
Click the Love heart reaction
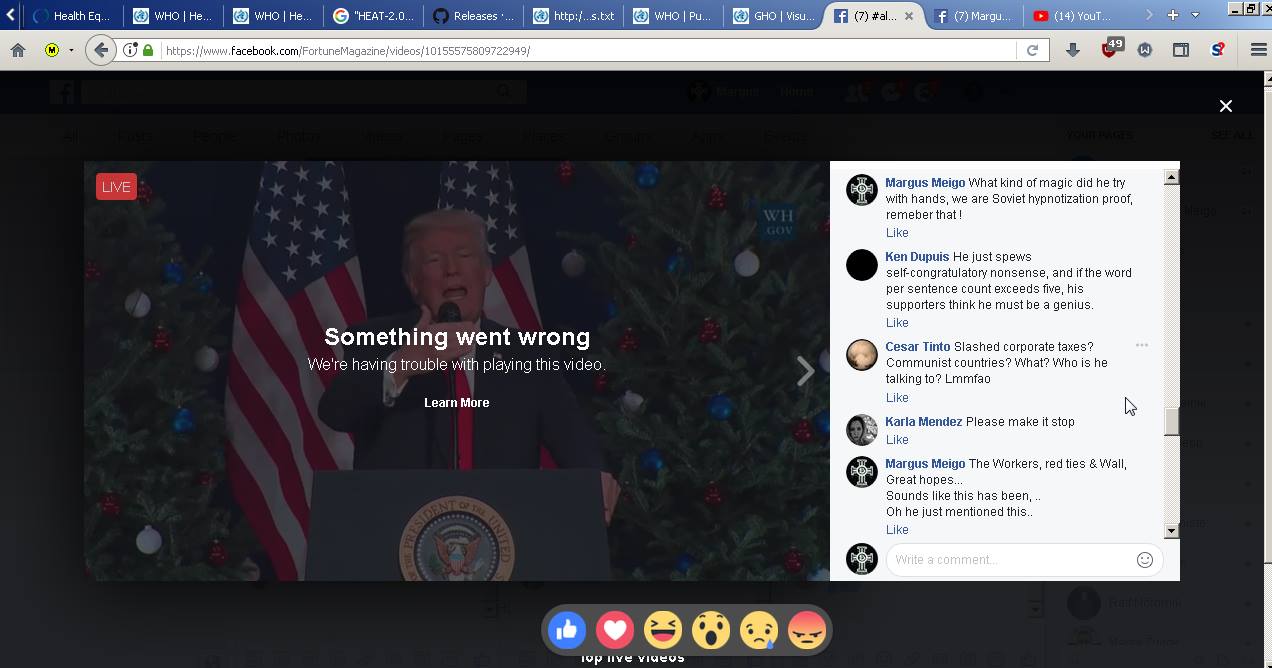615,630
